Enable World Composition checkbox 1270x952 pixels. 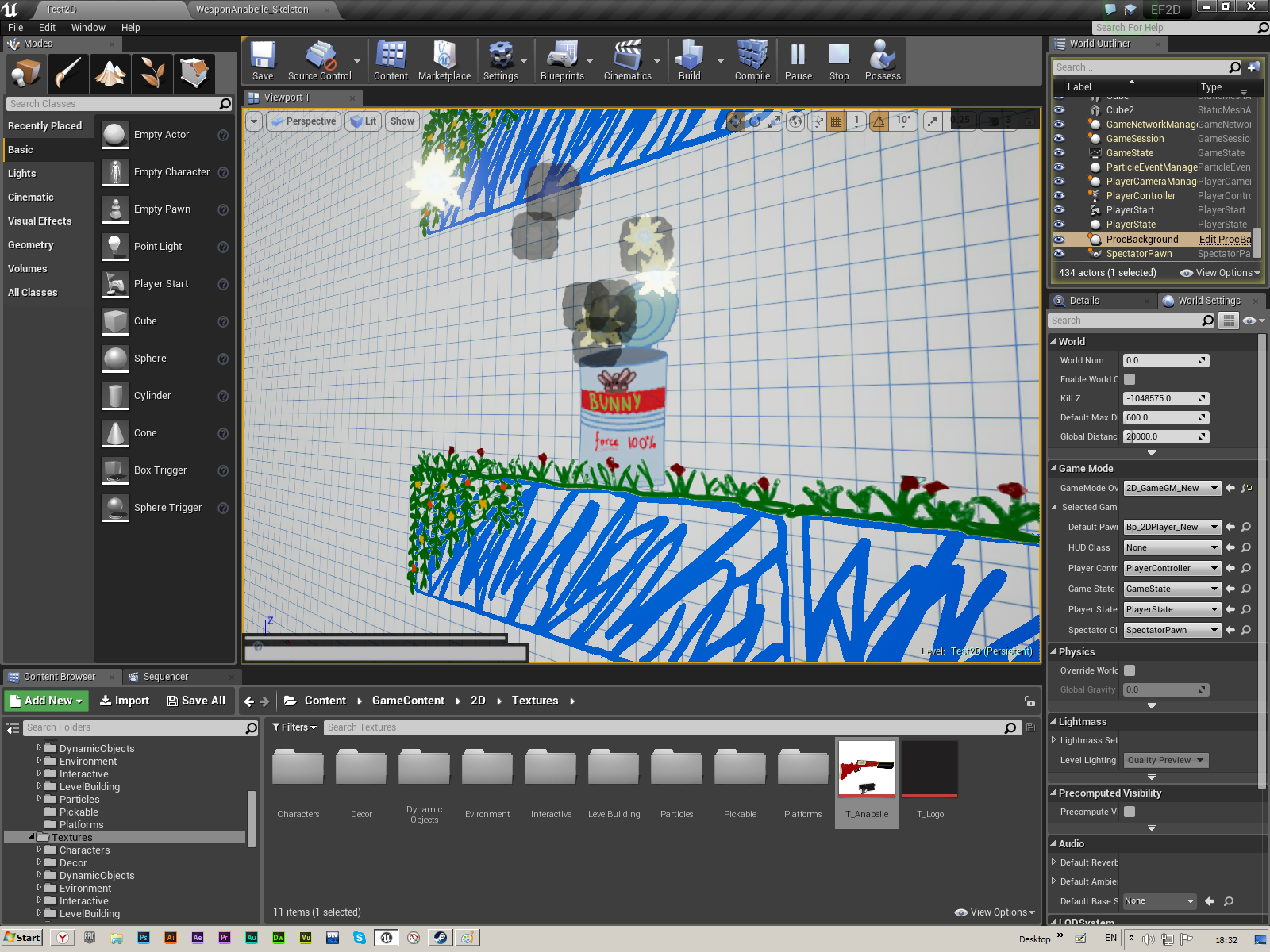click(1130, 379)
